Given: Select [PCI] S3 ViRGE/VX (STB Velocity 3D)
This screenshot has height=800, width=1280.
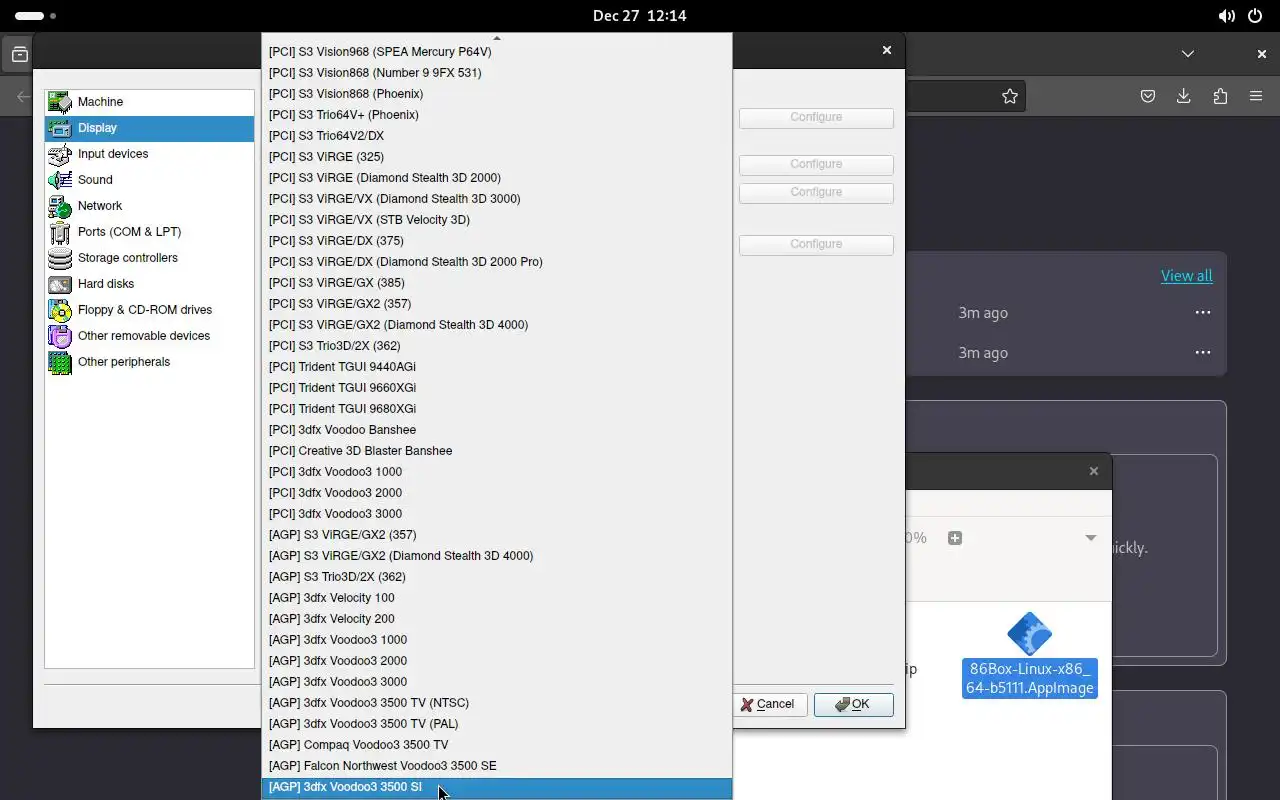Looking at the screenshot, I should pyautogui.click(x=497, y=220).
